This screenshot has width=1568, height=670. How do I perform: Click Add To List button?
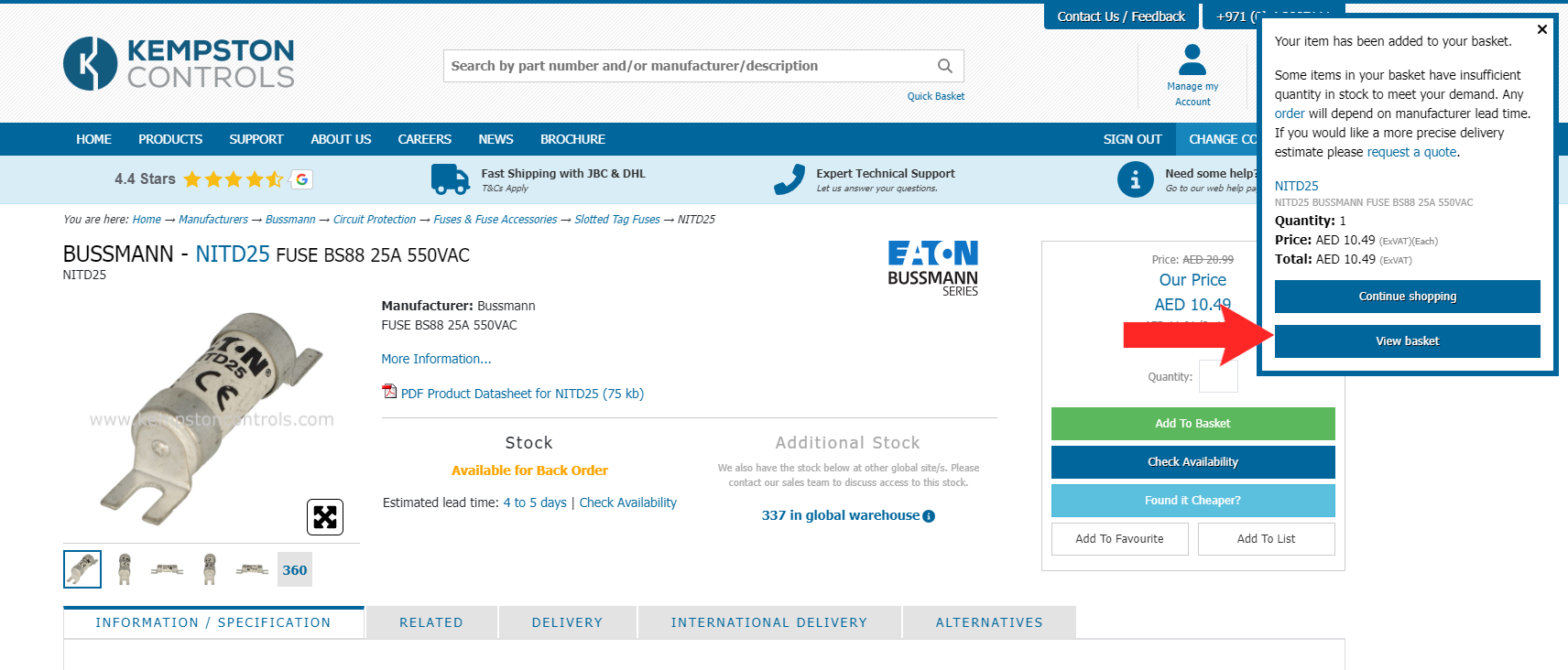click(1266, 539)
